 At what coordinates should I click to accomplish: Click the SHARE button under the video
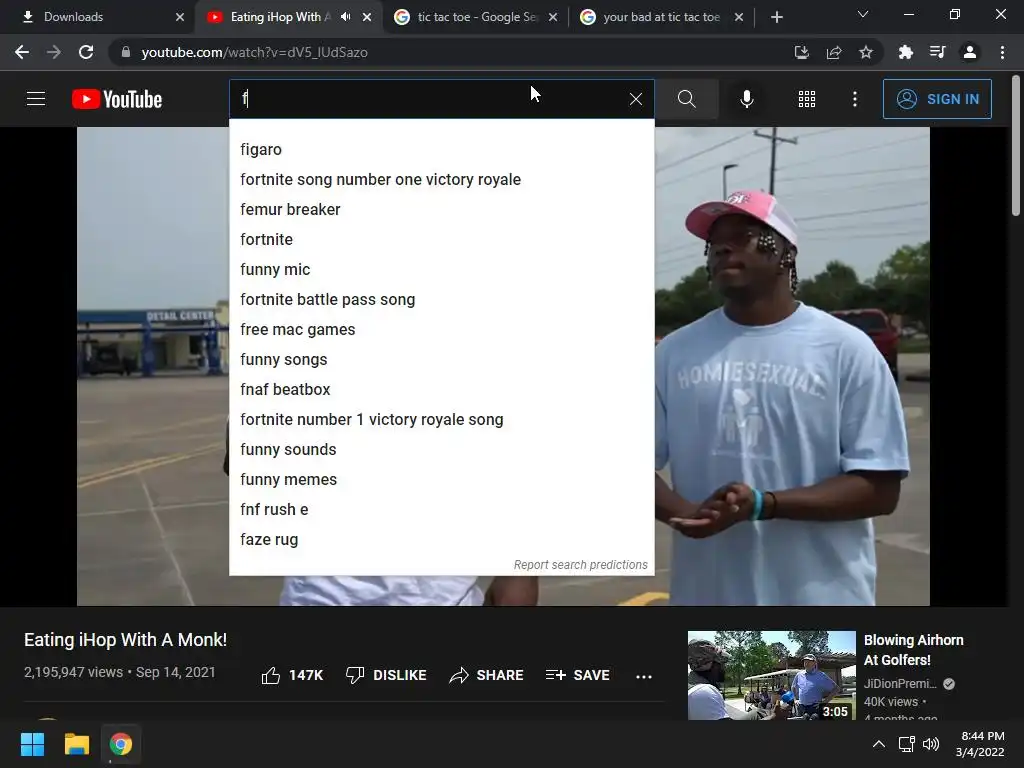click(x=487, y=675)
